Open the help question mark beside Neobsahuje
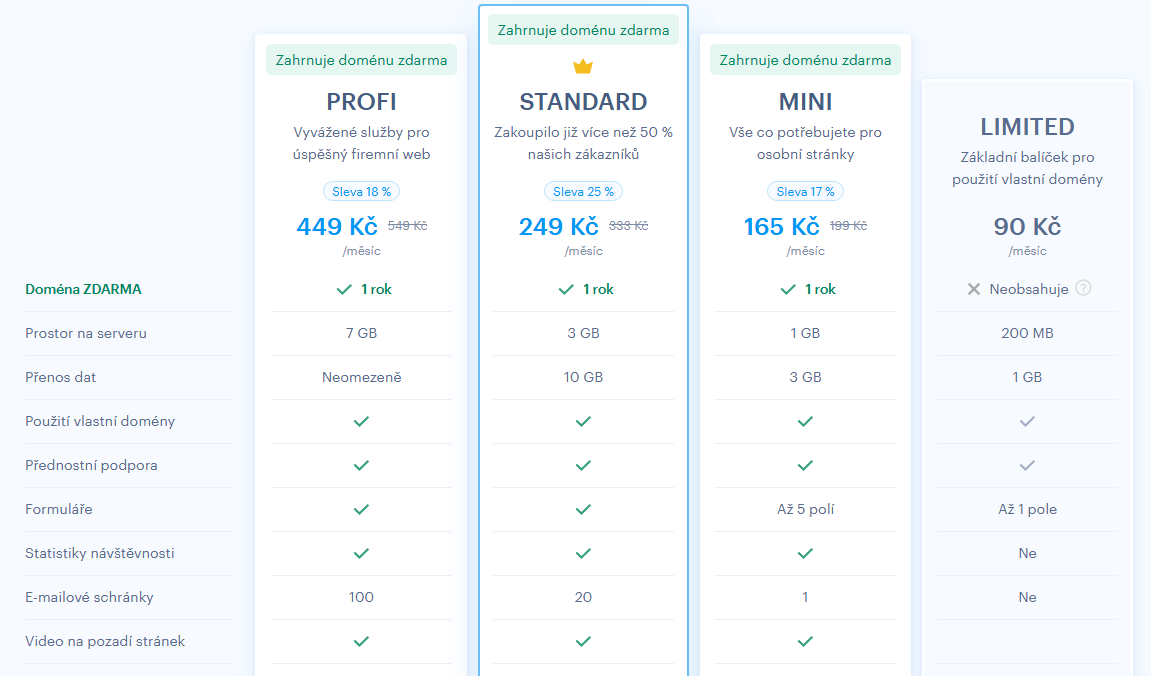Screen dimensions: 1151x676 1083,288
